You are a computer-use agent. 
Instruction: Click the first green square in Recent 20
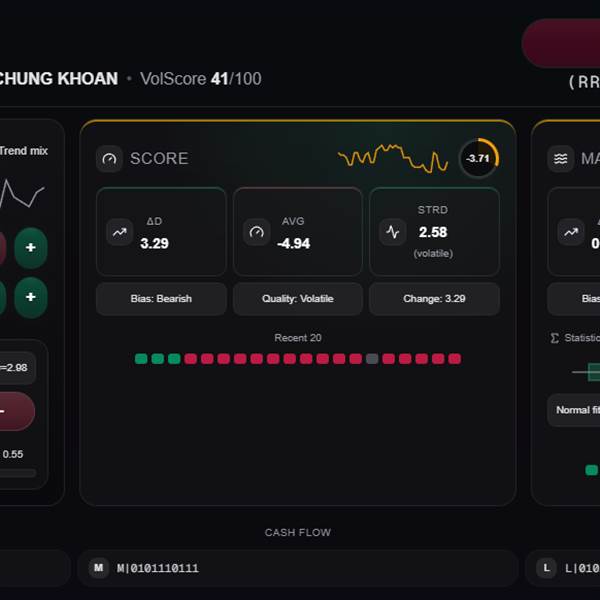point(141,359)
